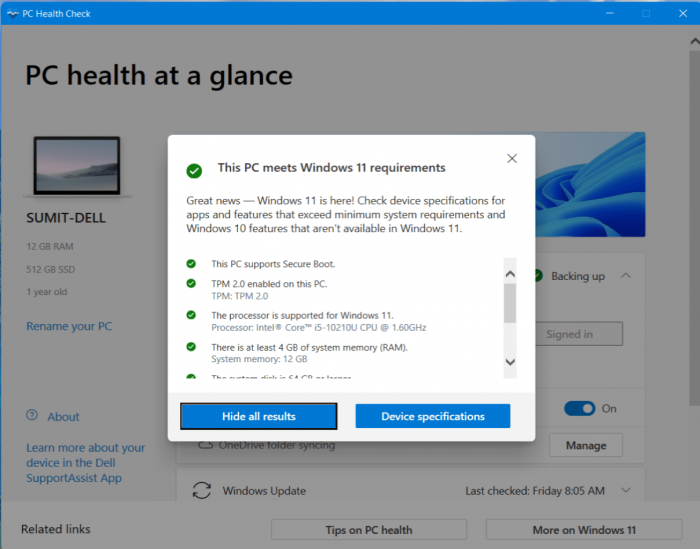The width and height of the screenshot is (700, 549).
Task: Close the Windows 11 requirements dialog
Action: coord(512,158)
